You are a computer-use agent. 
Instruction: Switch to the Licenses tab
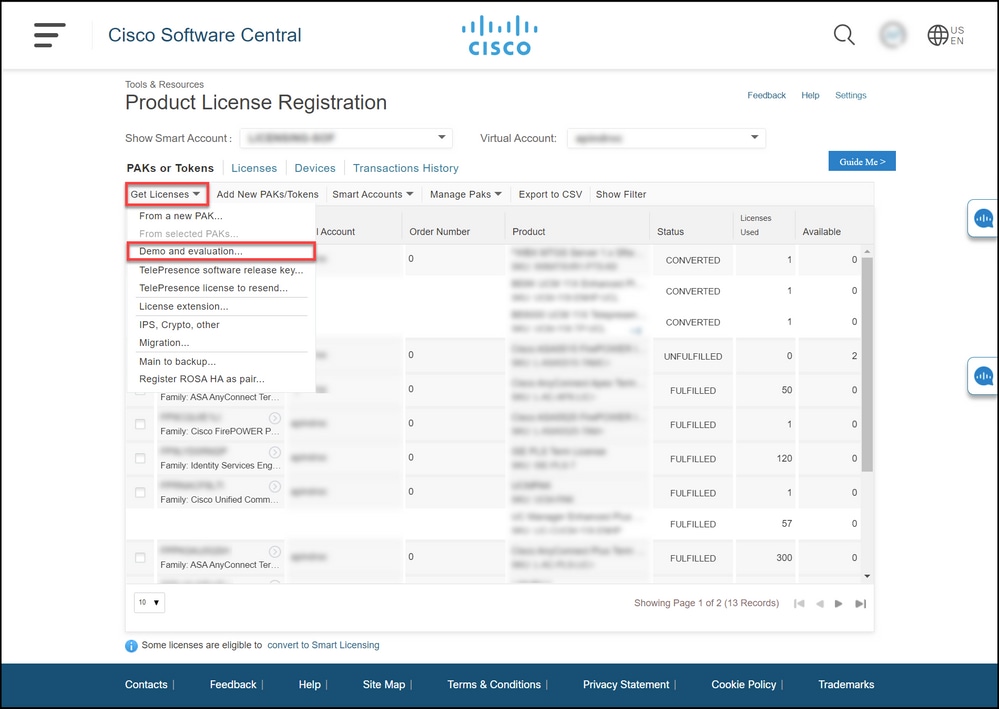(x=254, y=168)
